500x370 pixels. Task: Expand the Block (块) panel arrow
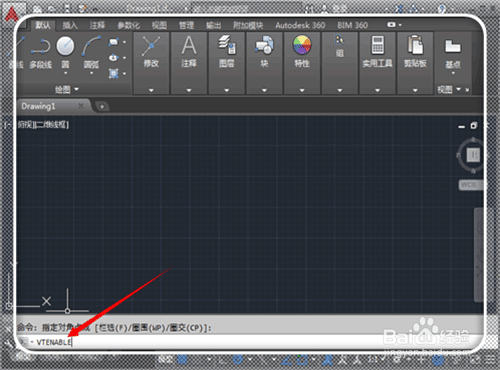(264, 90)
